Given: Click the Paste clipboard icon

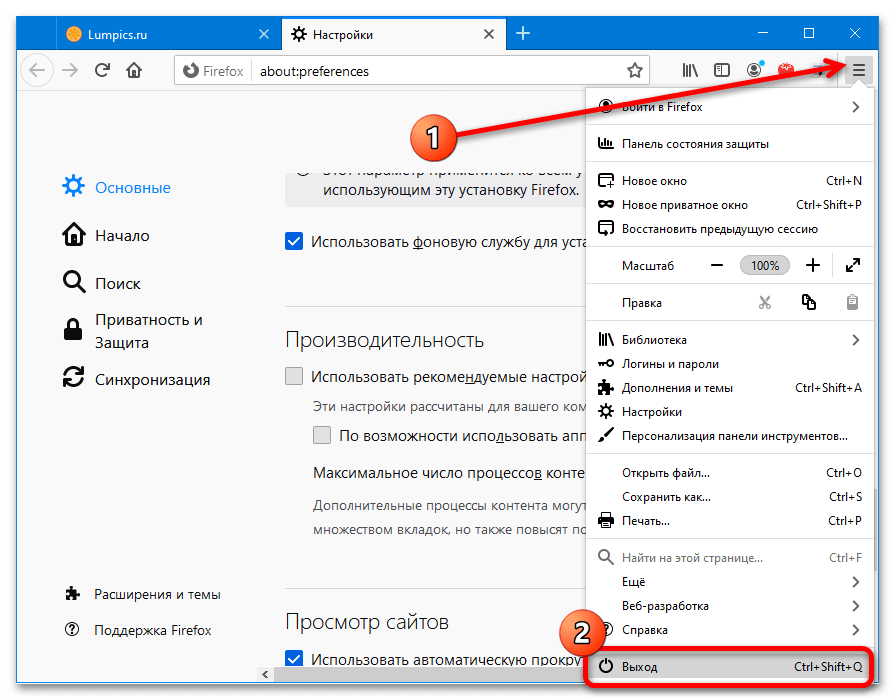Looking at the screenshot, I should click(852, 302).
